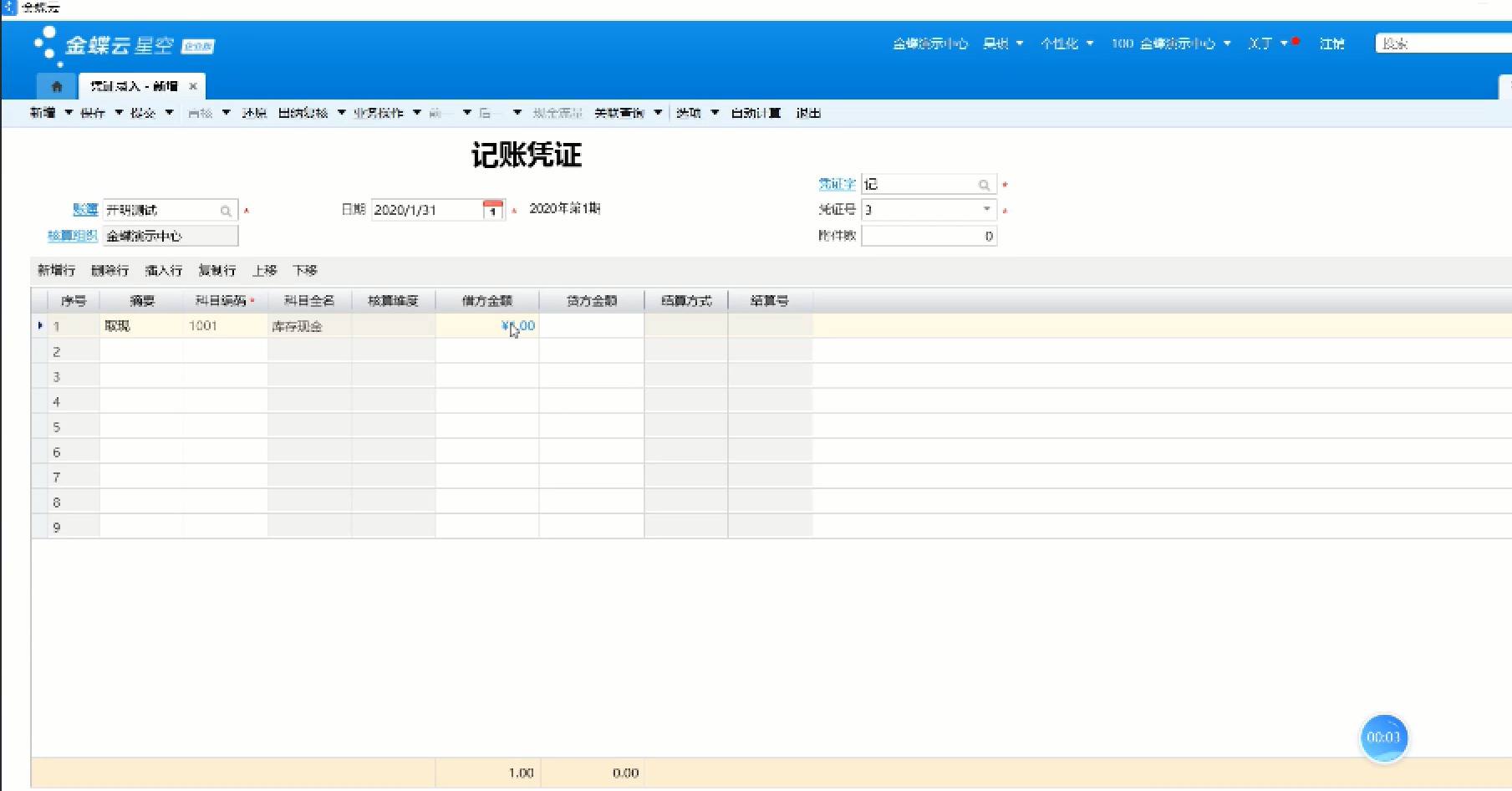Click 退出 in the toolbar
Screen dimensions: 1512x791
[807, 113]
